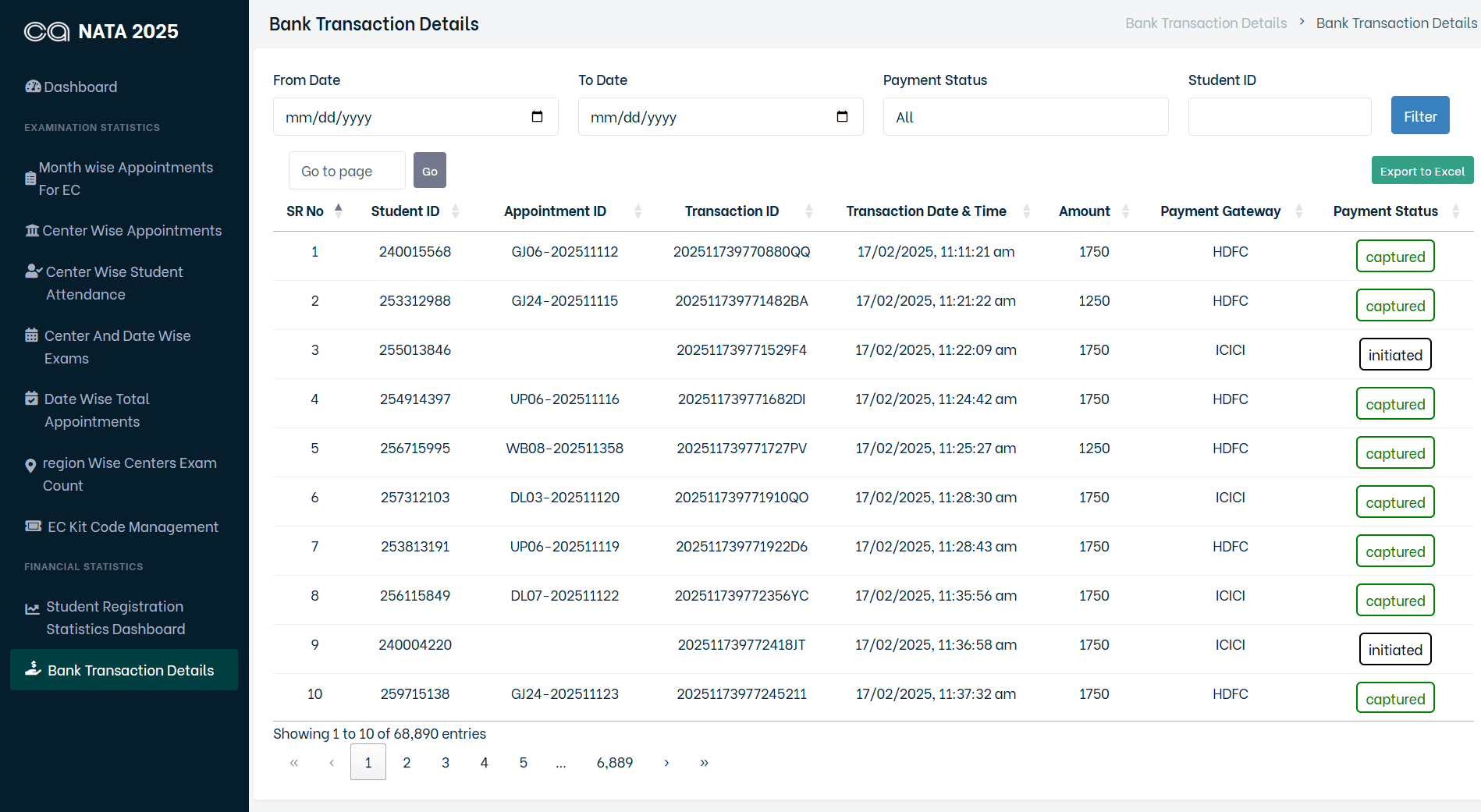Open To Date calendar picker icon
The image size is (1481, 812).
click(x=842, y=117)
